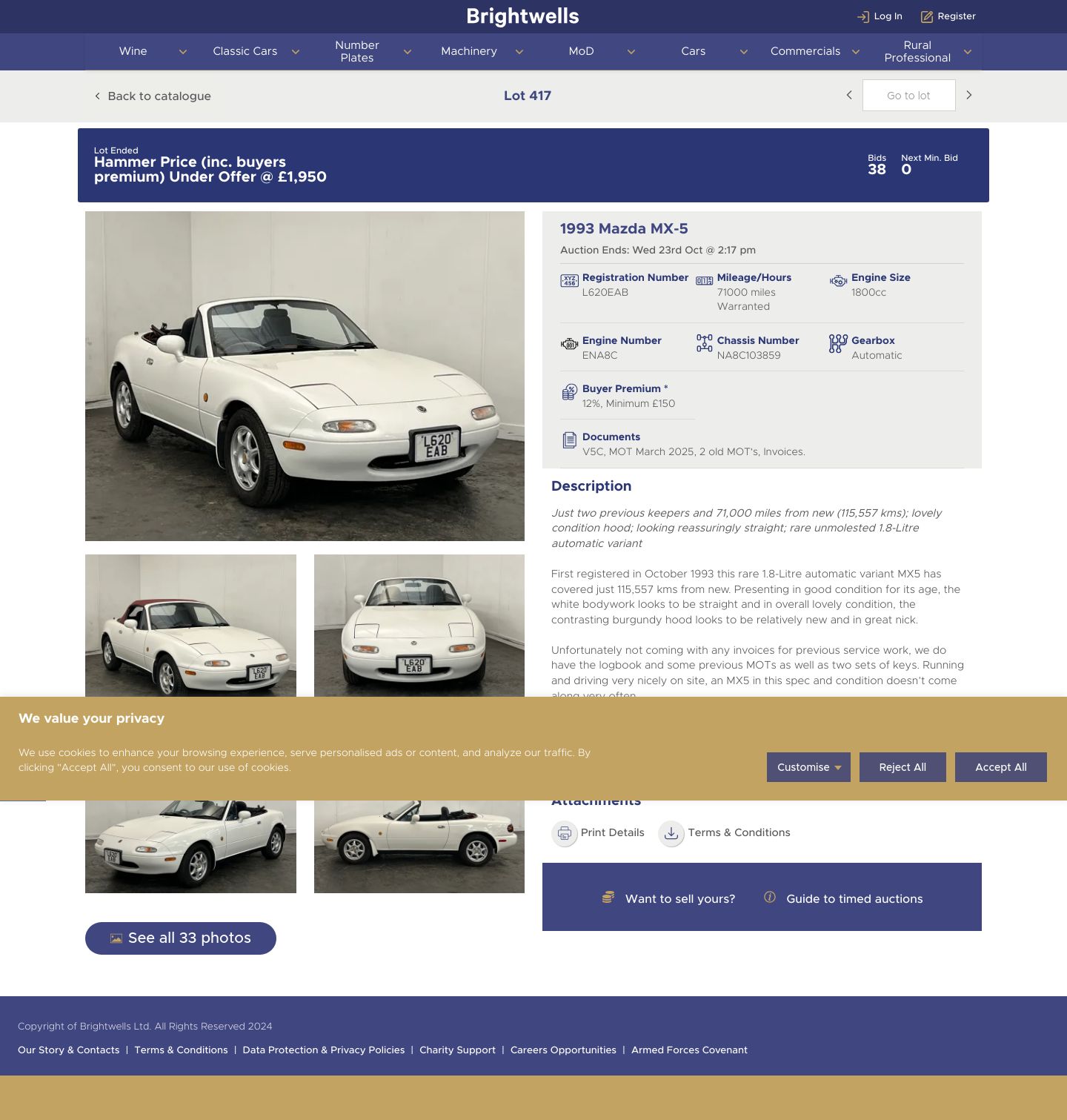
Task: Click the chassis number NA8C103859
Action: (x=748, y=356)
